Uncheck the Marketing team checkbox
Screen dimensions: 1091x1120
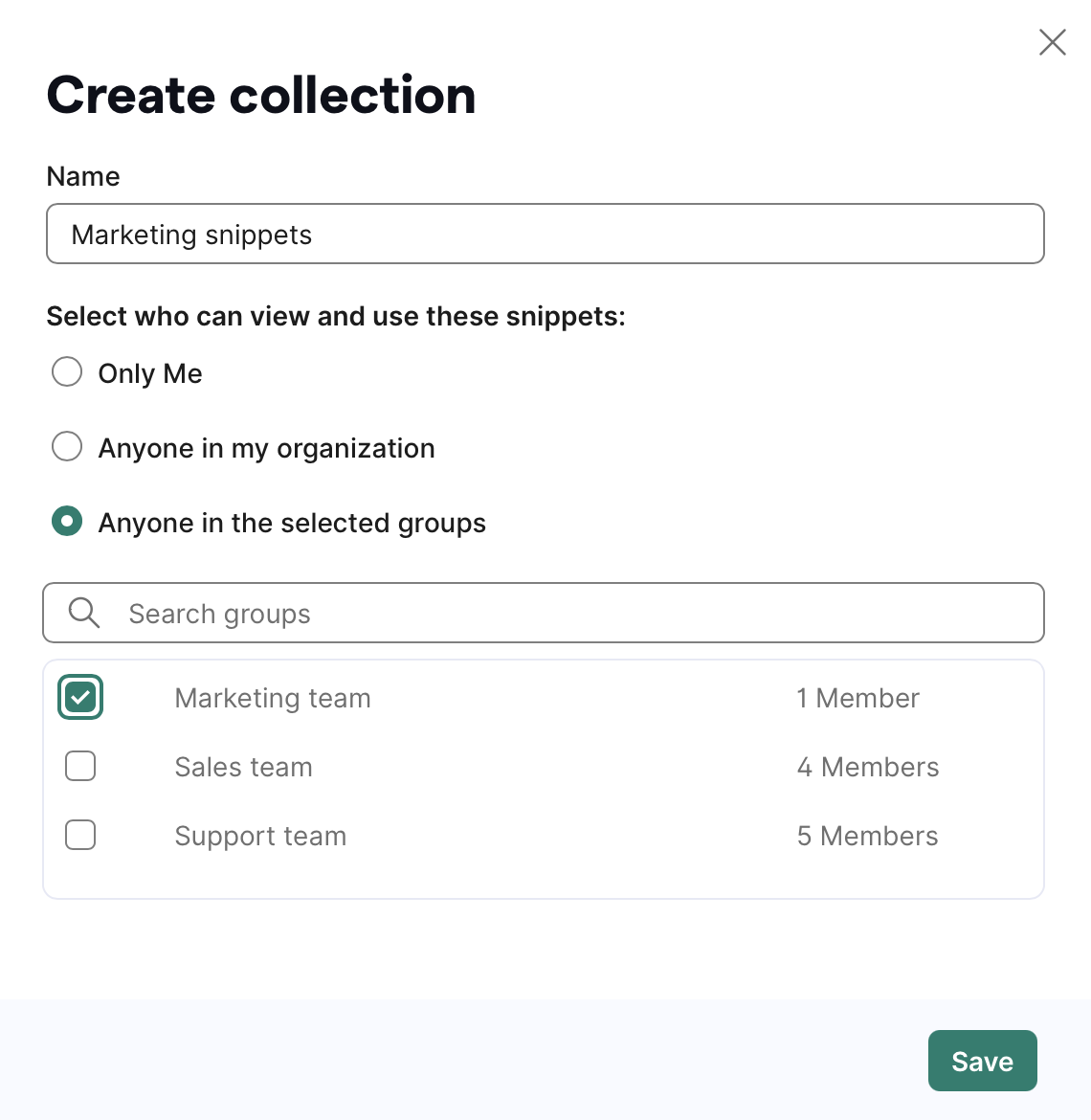pyautogui.click(x=79, y=697)
